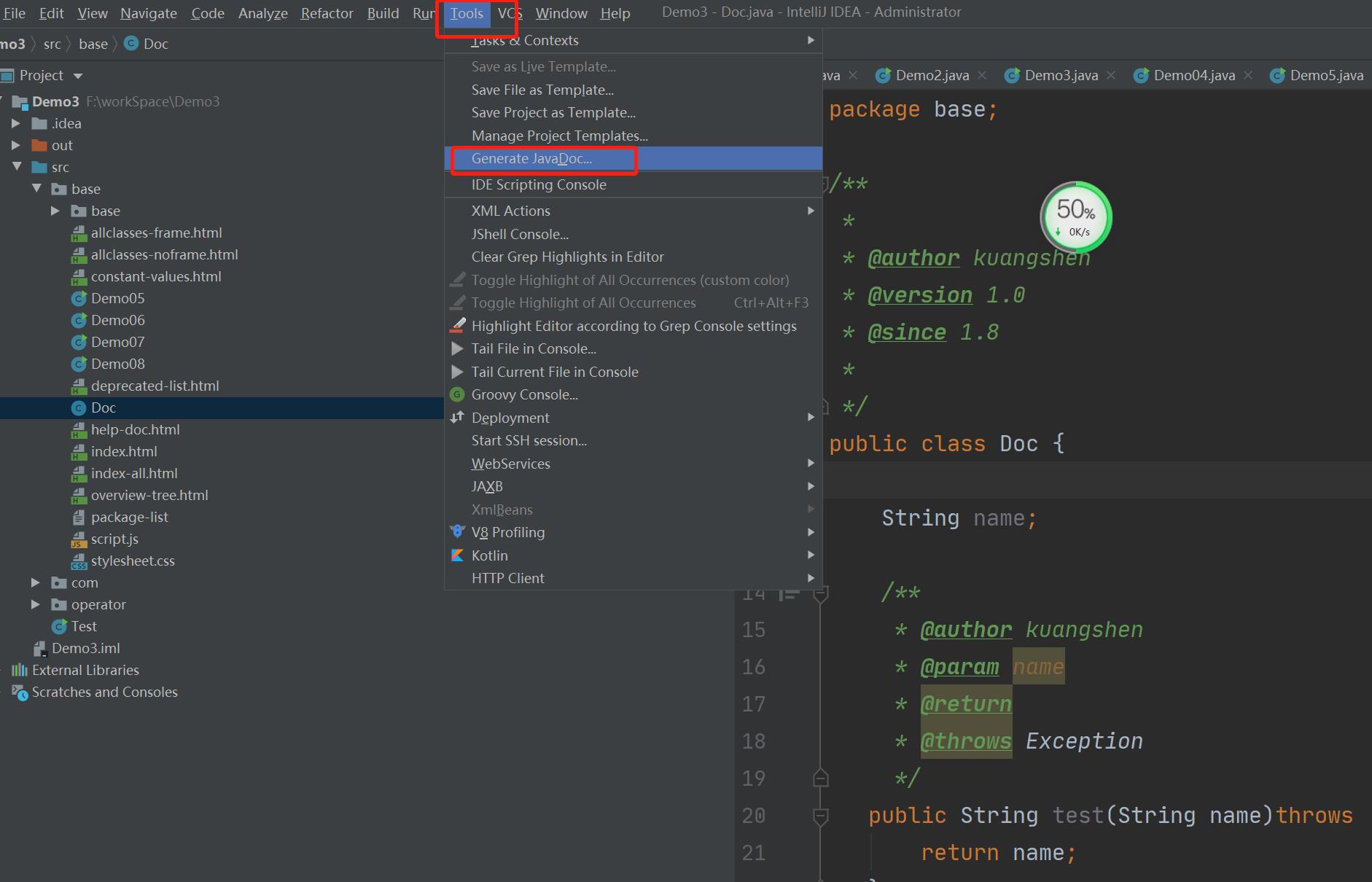Image resolution: width=1372 pixels, height=882 pixels.
Task: Select overview-tree.html in project tree
Action: coord(149,495)
